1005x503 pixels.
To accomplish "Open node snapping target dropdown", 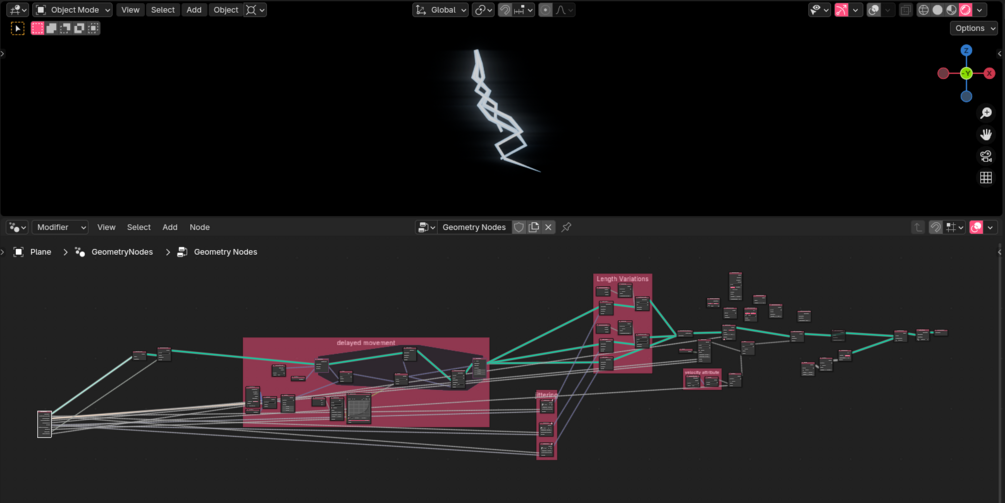I will (954, 227).
